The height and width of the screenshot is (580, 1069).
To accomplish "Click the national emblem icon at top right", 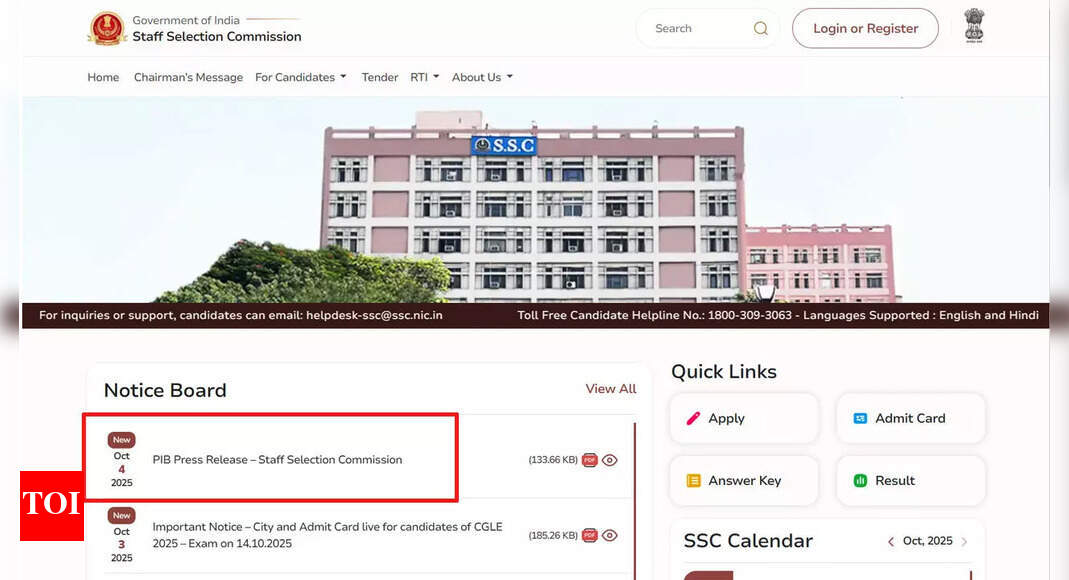I will pos(973,27).
